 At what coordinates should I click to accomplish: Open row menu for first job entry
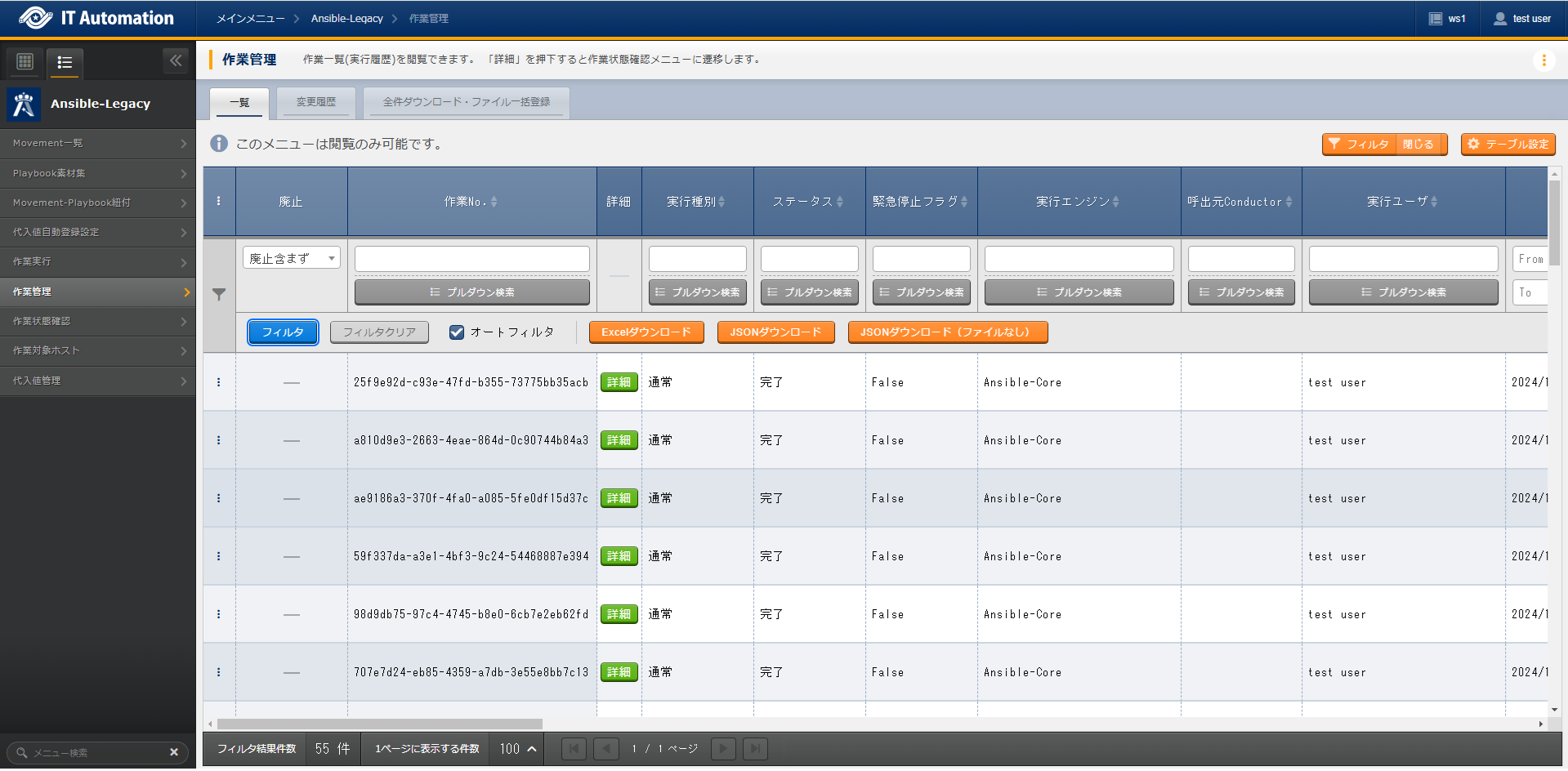[218, 382]
